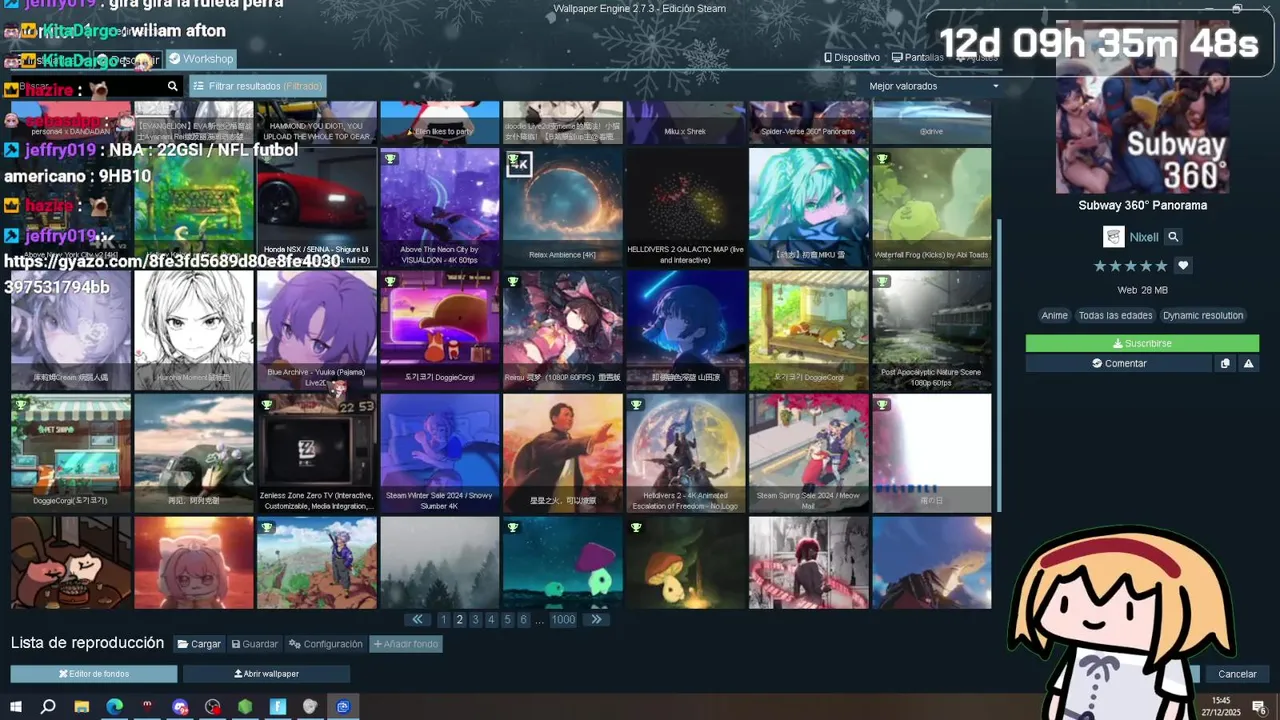Go to results page 1
Screen dimensions: 1280x720
(444, 620)
